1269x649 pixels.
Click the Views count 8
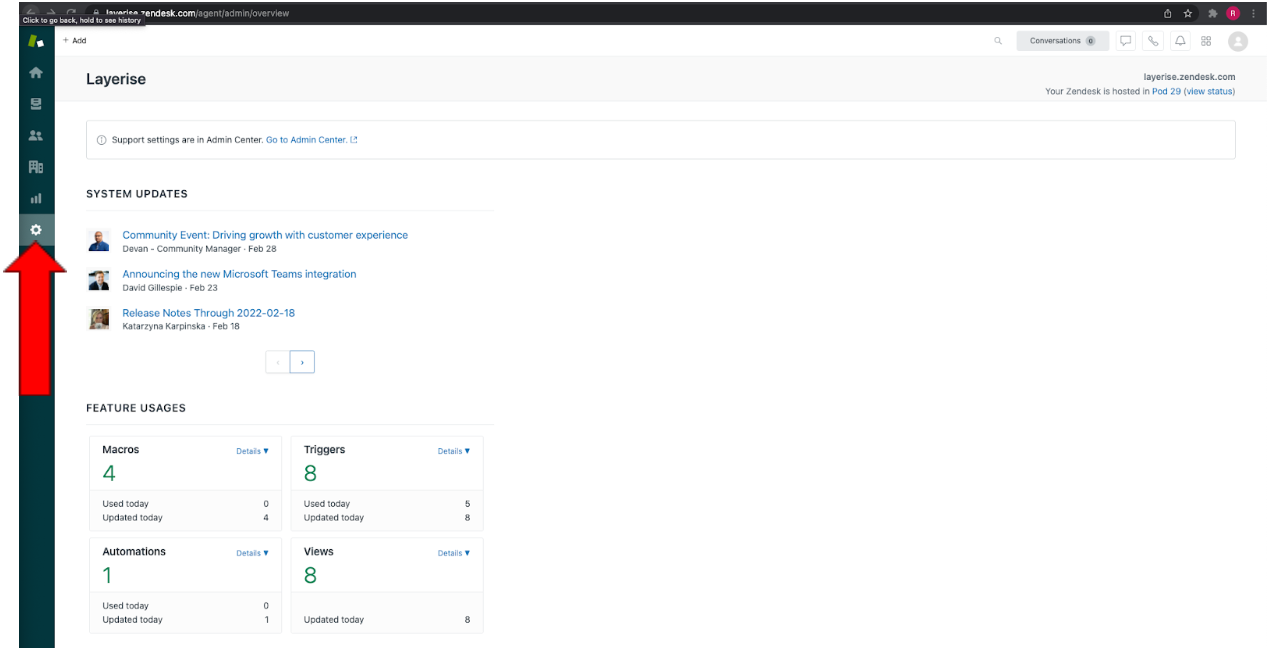[310, 575]
